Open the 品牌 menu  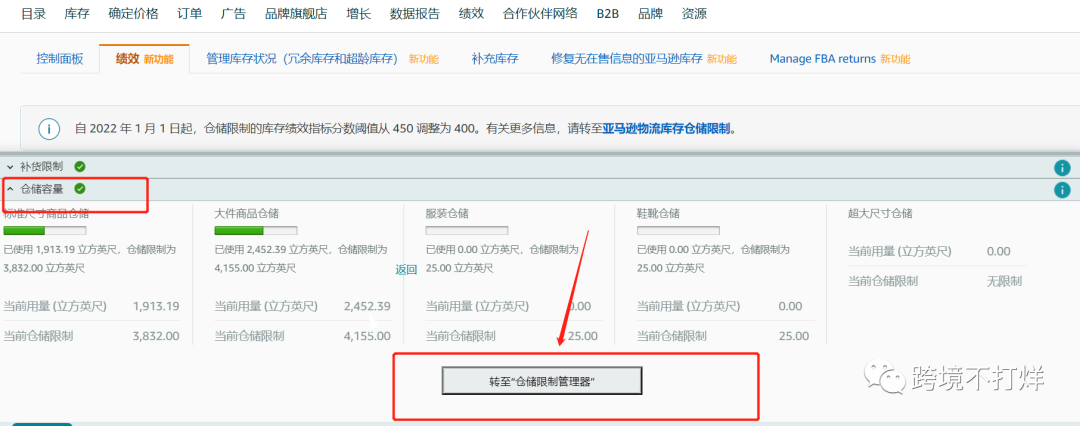pos(651,14)
